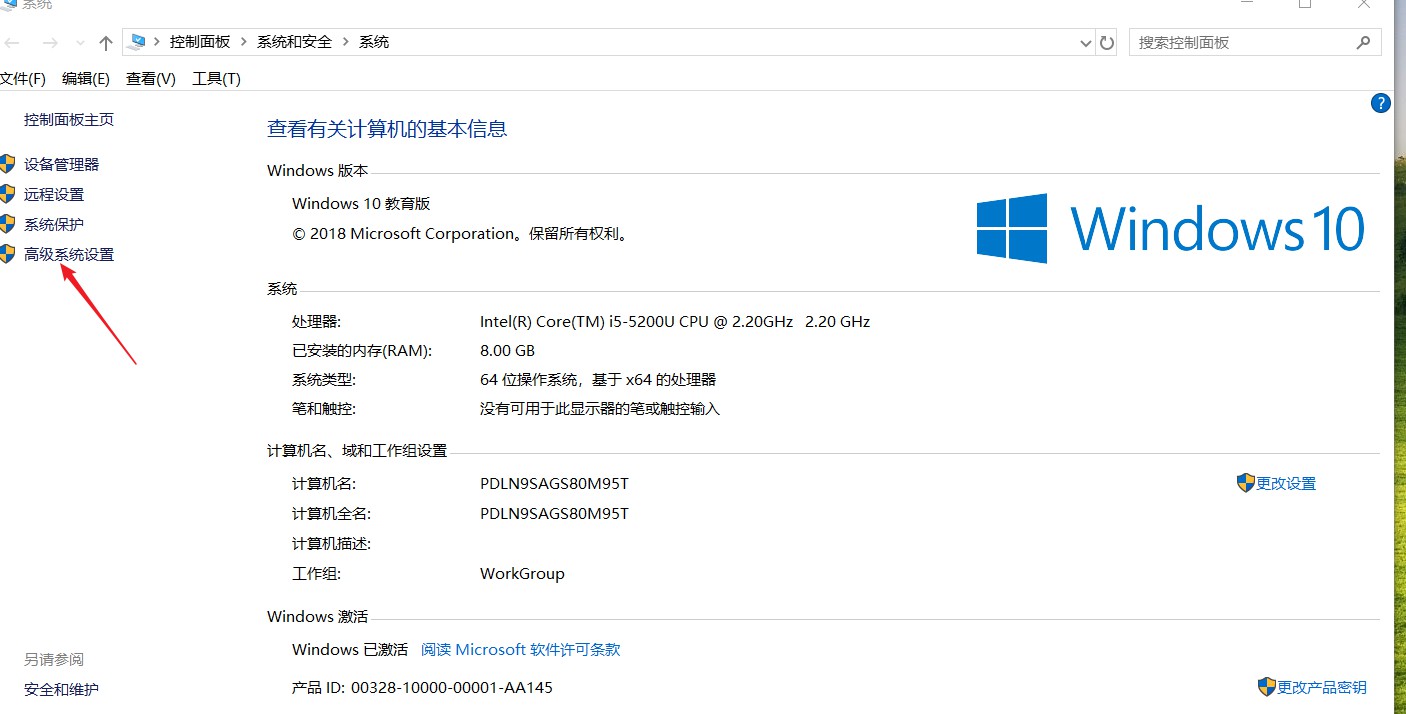Click the 没有可用于此显示器的笔或触控输入 text

click(x=600, y=408)
